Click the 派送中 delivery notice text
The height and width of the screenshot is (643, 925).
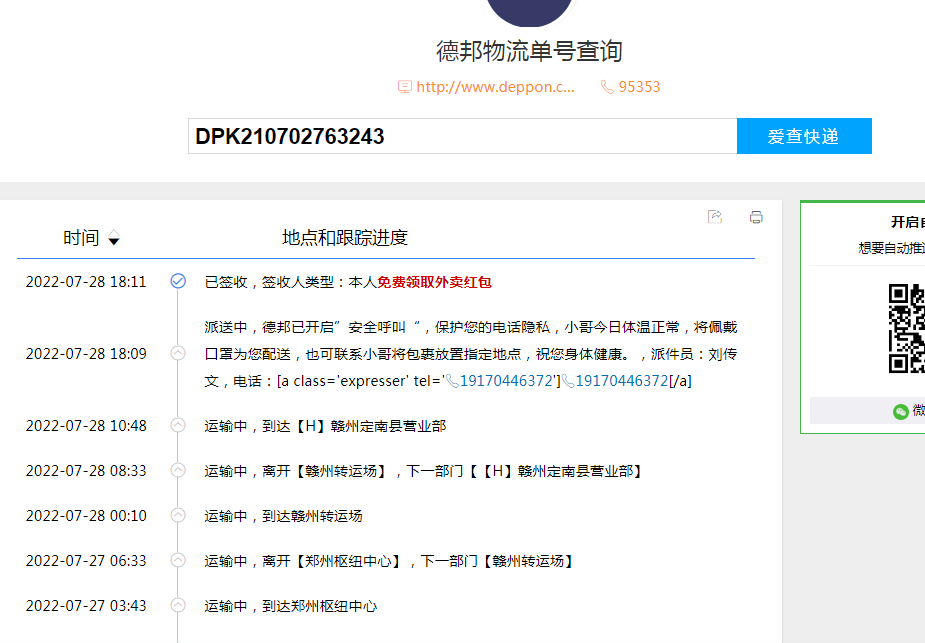(x=471, y=354)
